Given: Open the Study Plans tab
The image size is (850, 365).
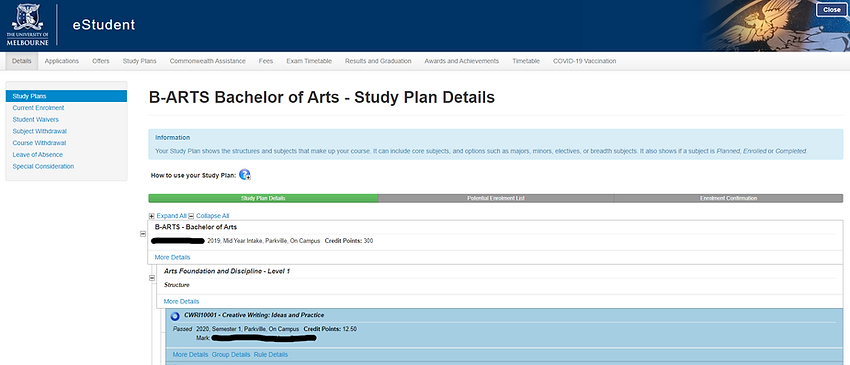Looking at the screenshot, I should click(139, 61).
